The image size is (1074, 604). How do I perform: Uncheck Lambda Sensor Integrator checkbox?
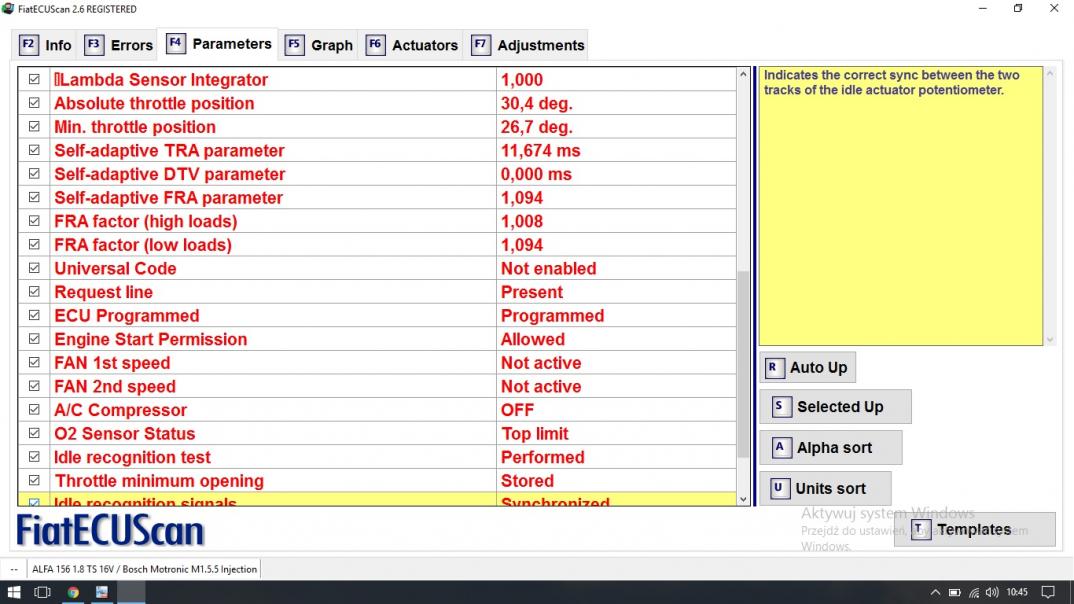[34, 79]
